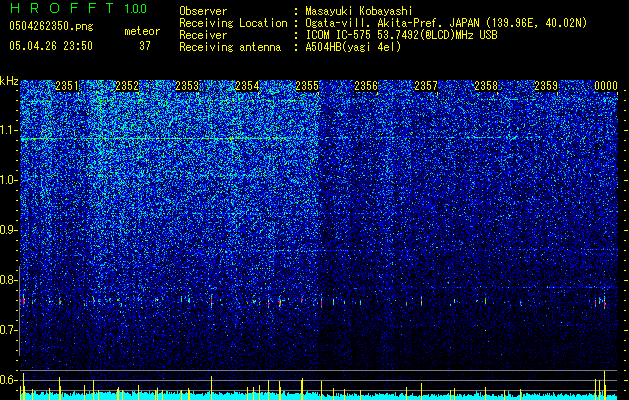Click the 2359 time marker
This screenshot has height=400, width=629.
(x=546, y=86)
